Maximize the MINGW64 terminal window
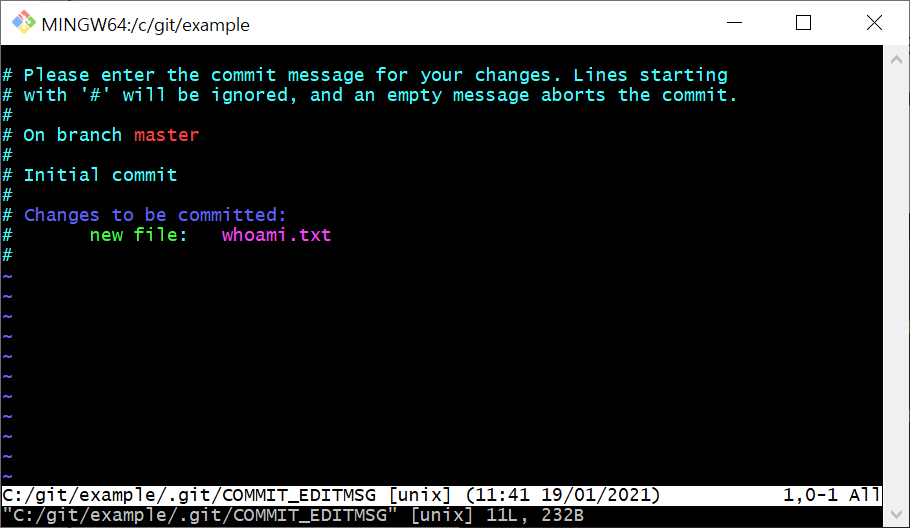 pos(803,23)
